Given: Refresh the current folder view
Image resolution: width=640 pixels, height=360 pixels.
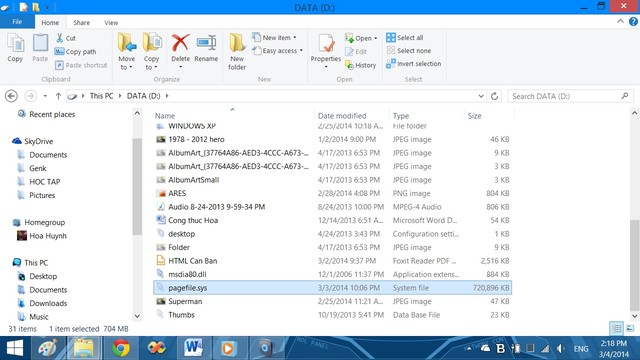Looking at the screenshot, I should pos(494,96).
